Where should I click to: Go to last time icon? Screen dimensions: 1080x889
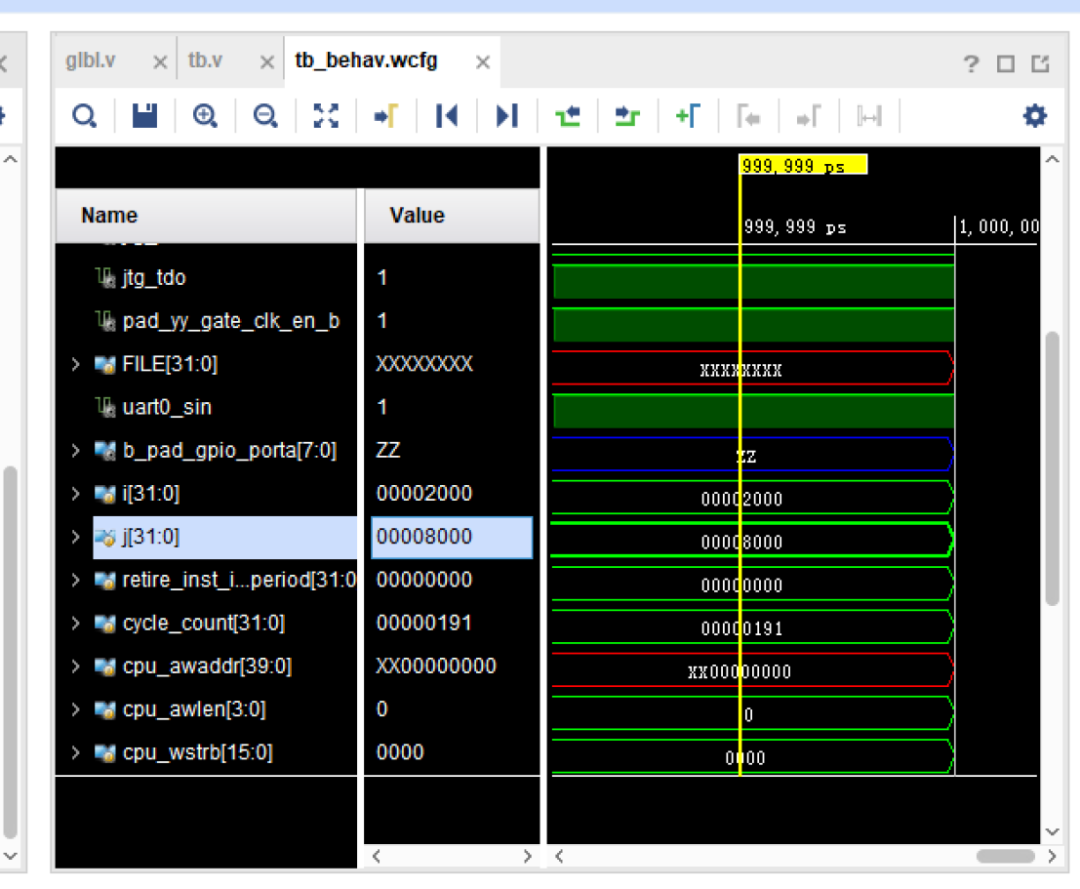pyautogui.click(x=507, y=116)
